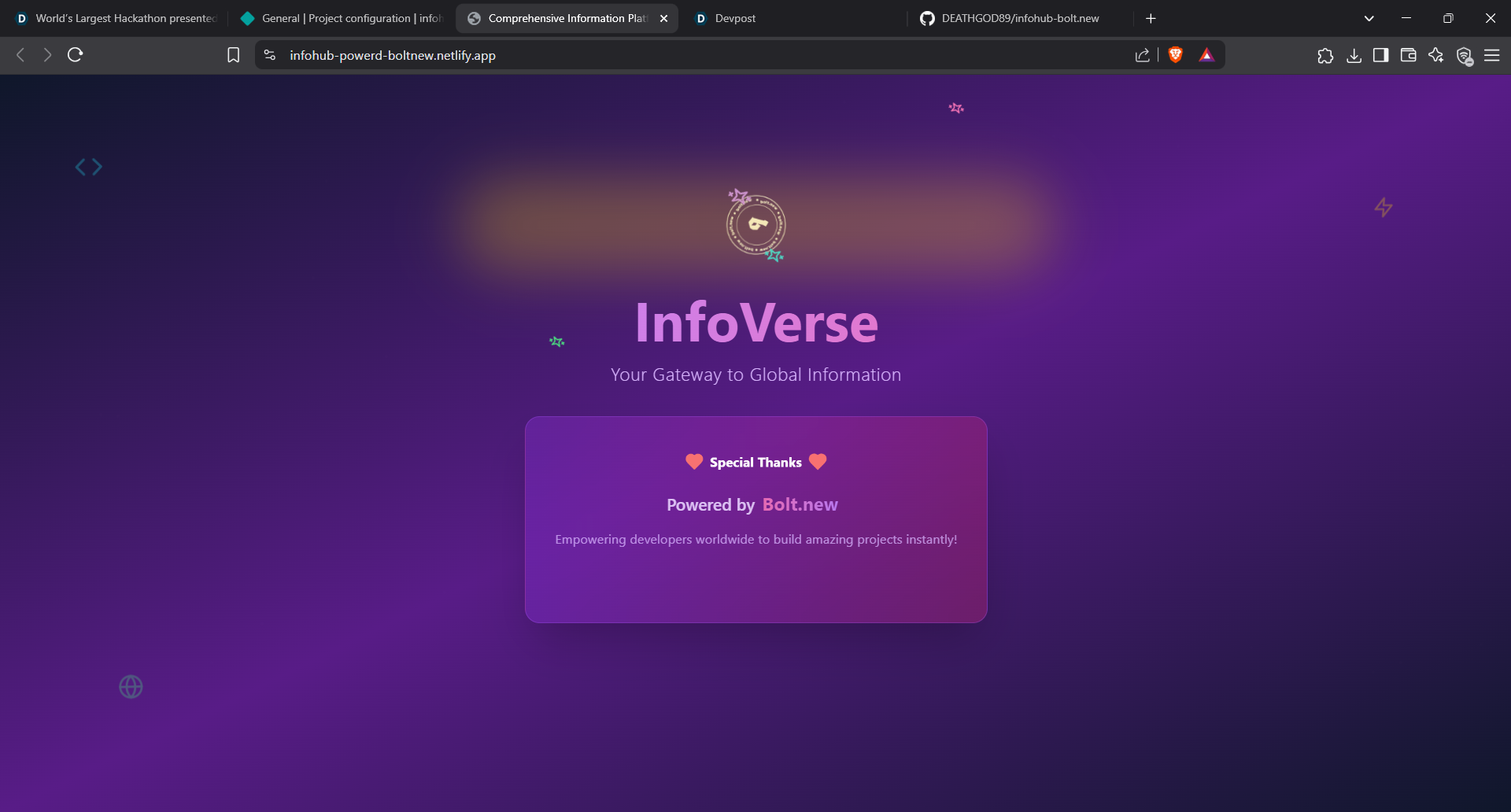Toggle the sidebar panel icon
Image resolution: width=1511 pixels, height=812 pixels.
coord(1380,55)
